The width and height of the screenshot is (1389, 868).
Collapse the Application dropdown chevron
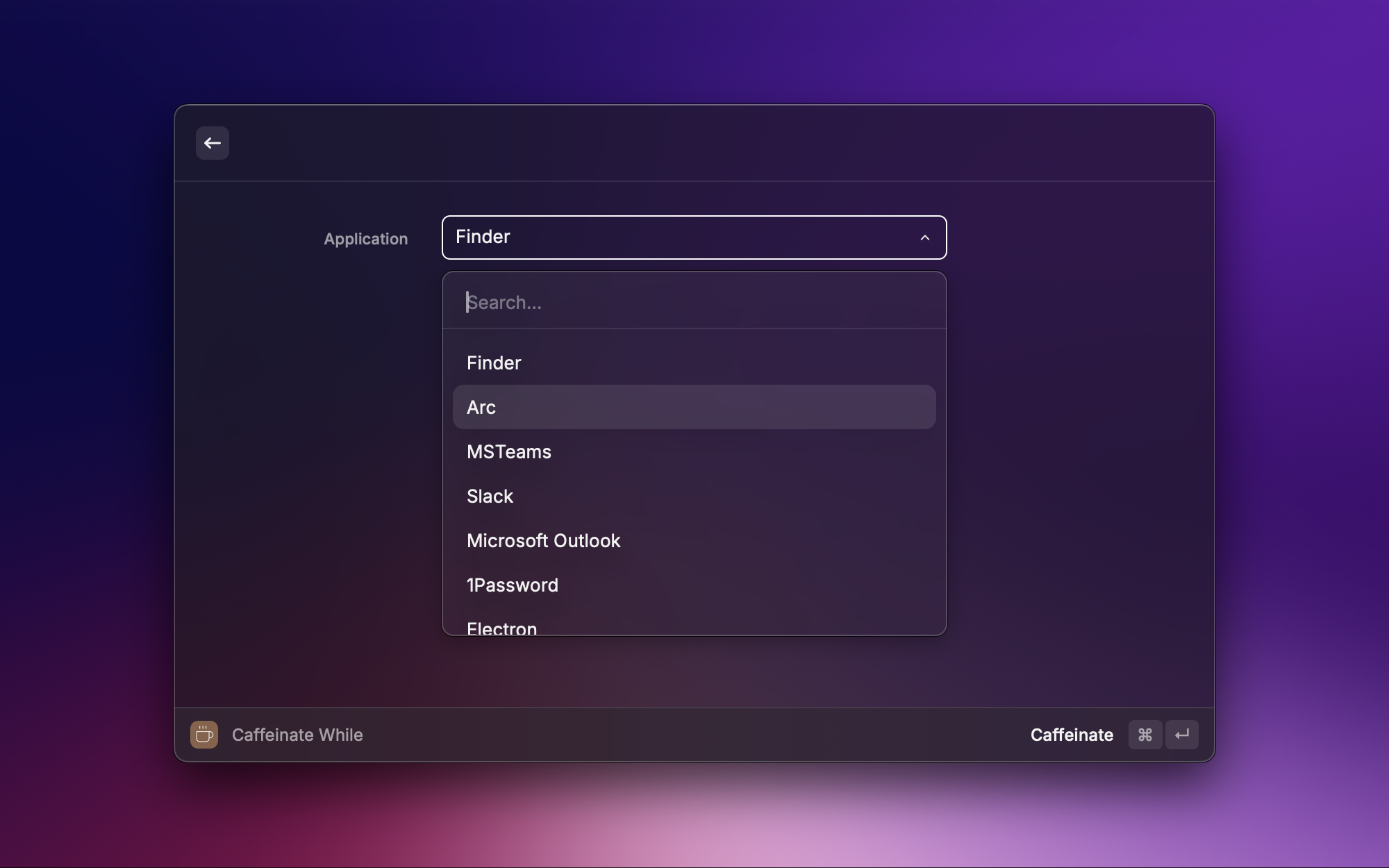(924, 237)
